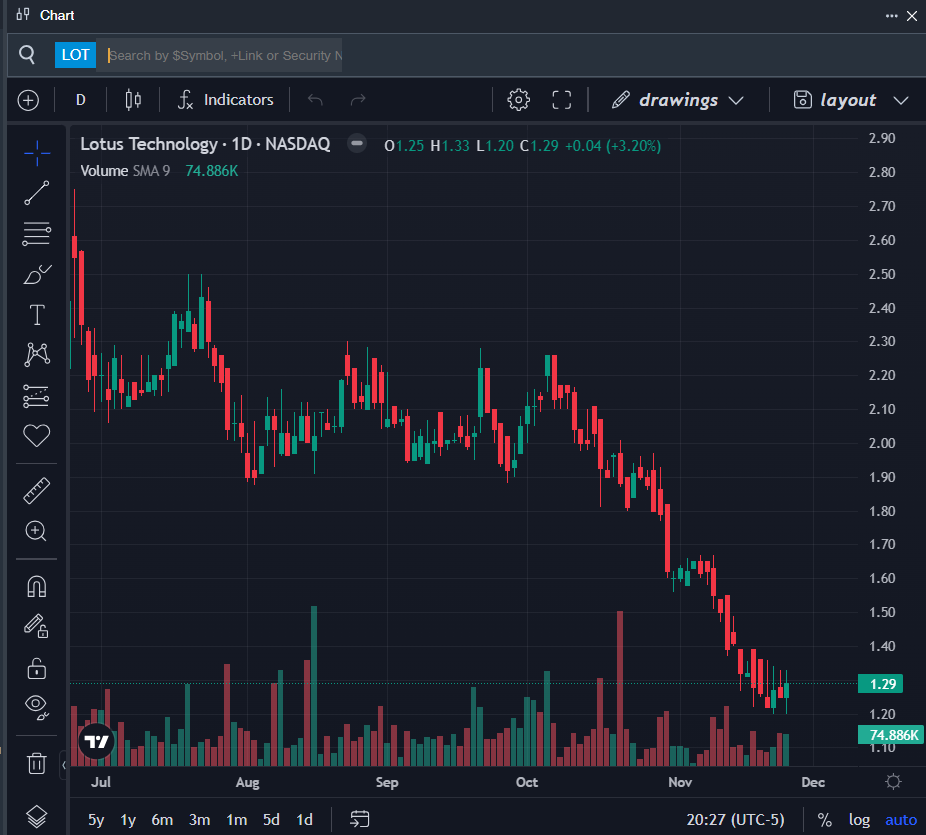The image size is (926, 835).
Task: Switch to the 1y time range
Action: click(x=128, y=820)
